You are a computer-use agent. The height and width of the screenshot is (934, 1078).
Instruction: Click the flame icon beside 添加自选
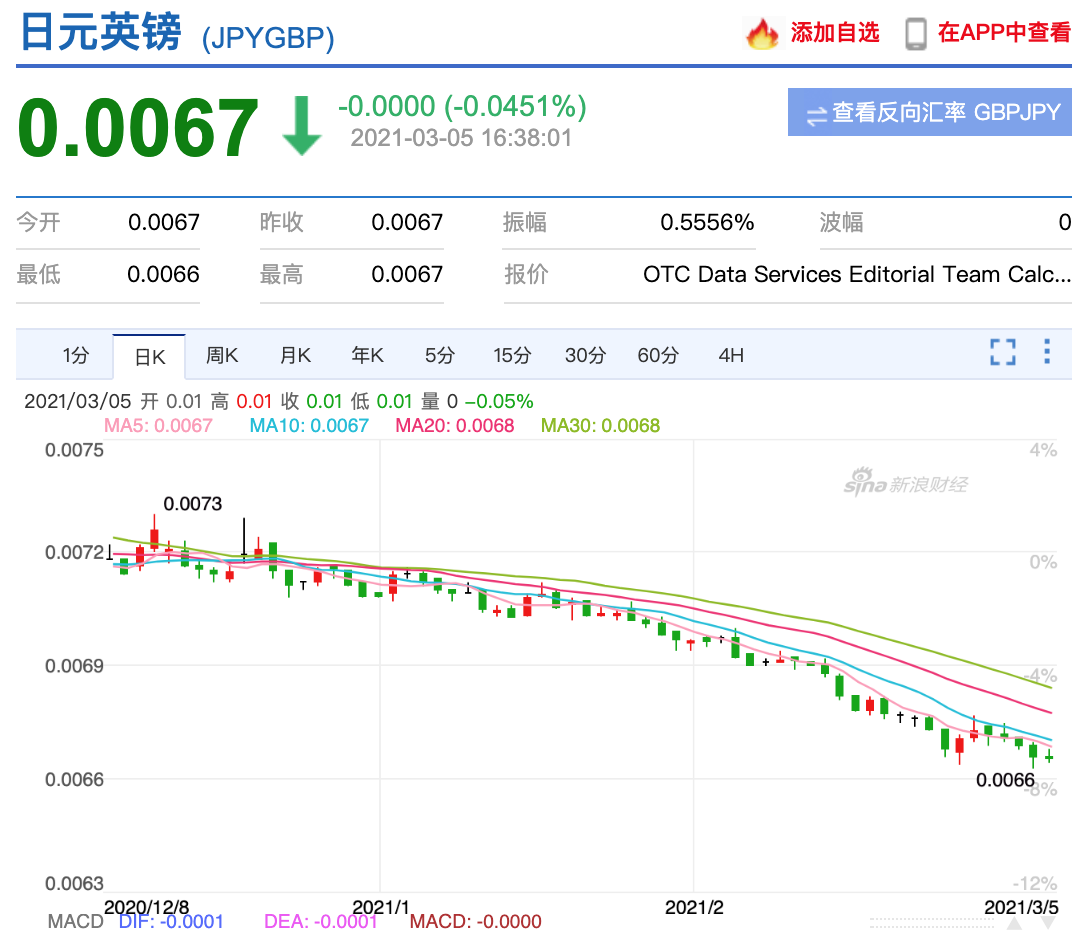(762, 33)
